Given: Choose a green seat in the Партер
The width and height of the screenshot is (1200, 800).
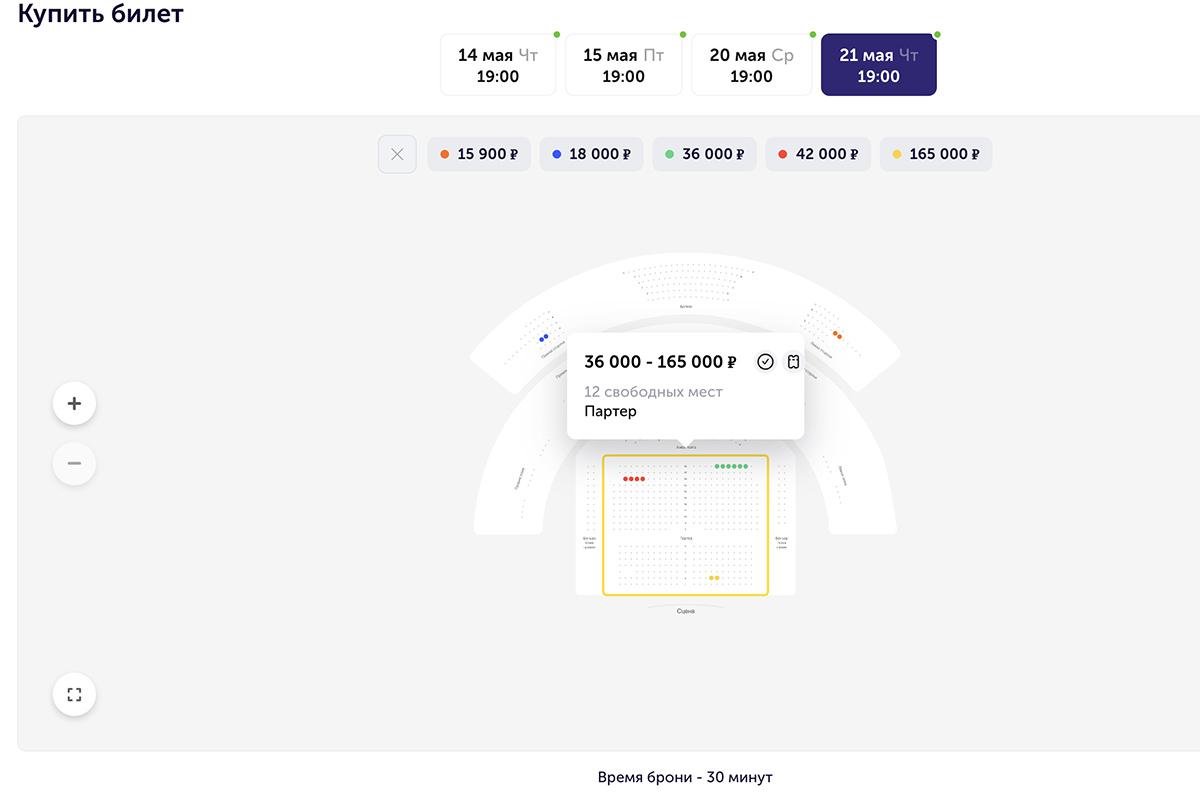Looking at the screenshot, I should click(x=731, y=466).
